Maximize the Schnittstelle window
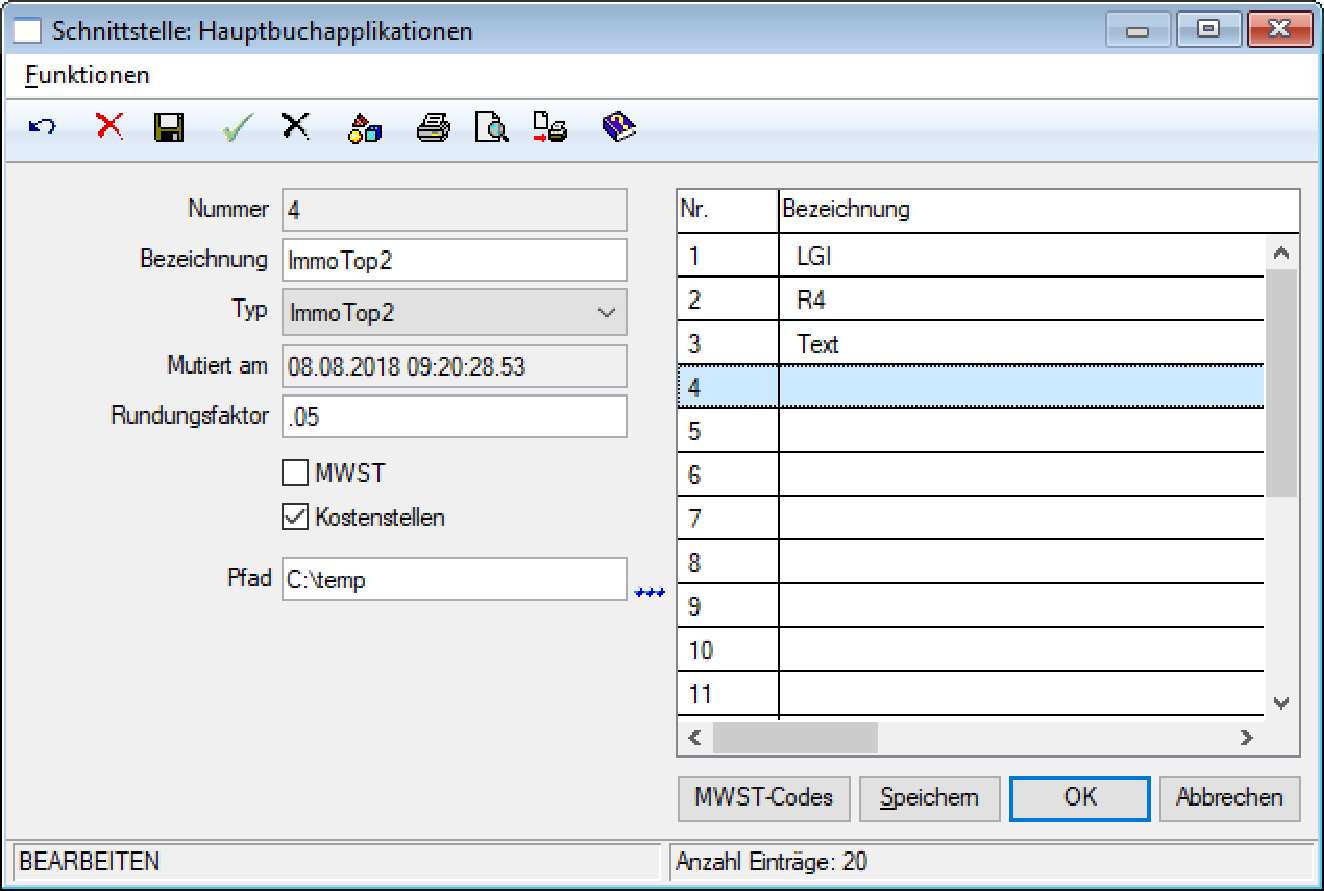Viewport: 1324px width, 891px height. point(1208,31)
